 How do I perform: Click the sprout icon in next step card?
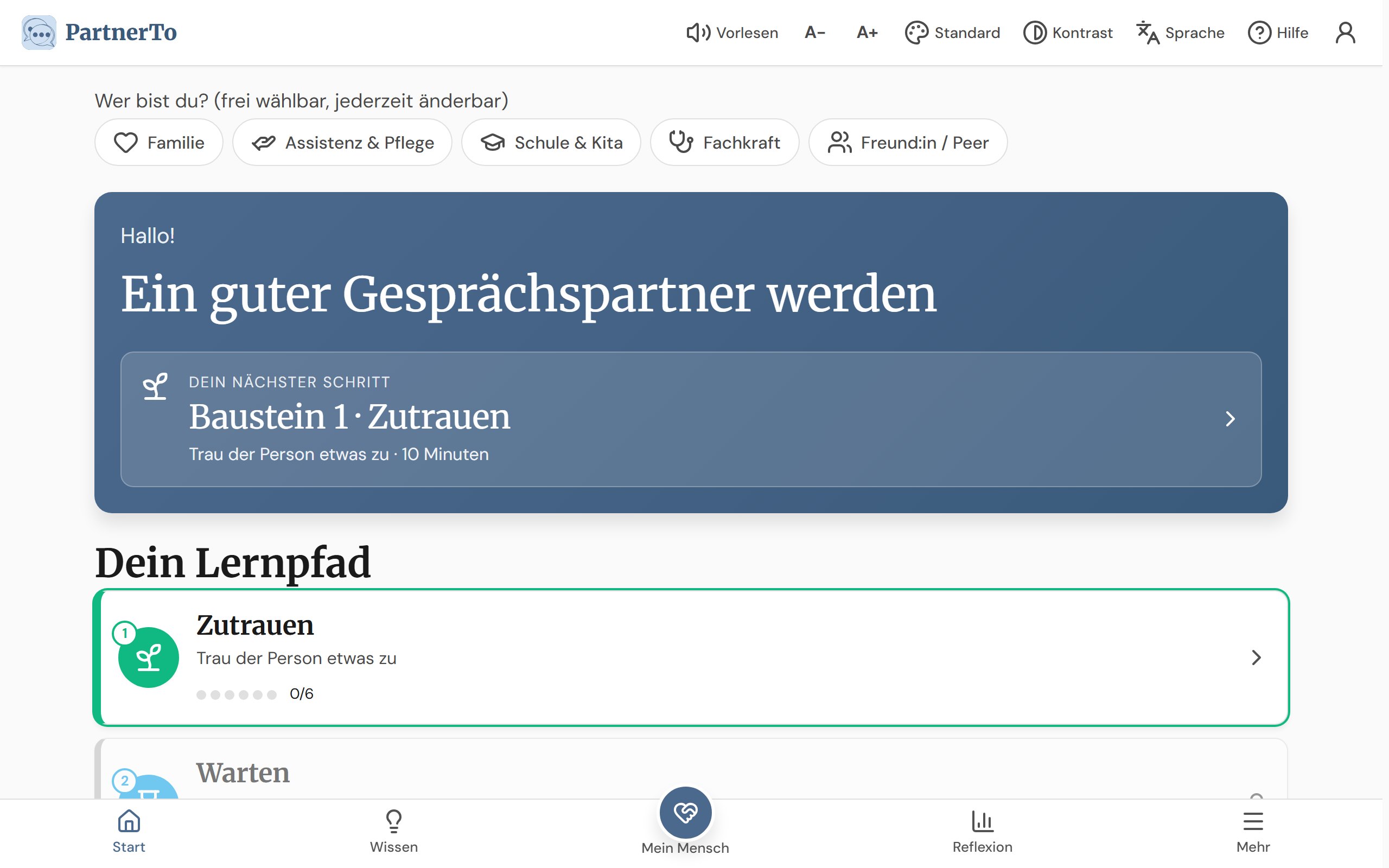[155, 387]
